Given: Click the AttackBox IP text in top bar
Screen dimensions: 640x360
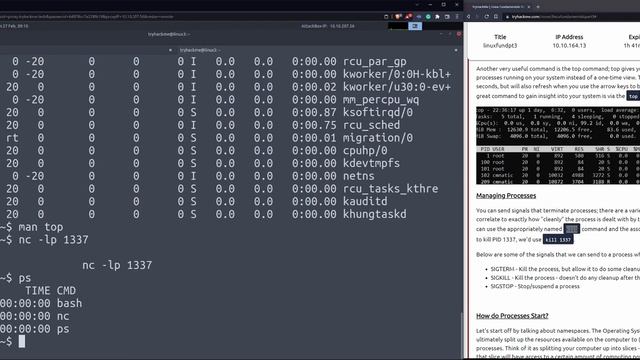Looking at the screenshot, I should (328, 26).
